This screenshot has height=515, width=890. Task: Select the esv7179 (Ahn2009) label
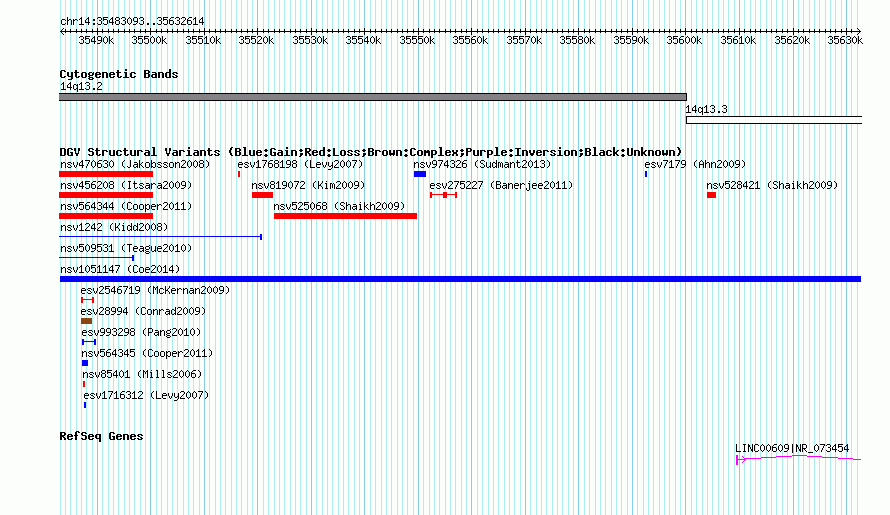coord(695,164)
